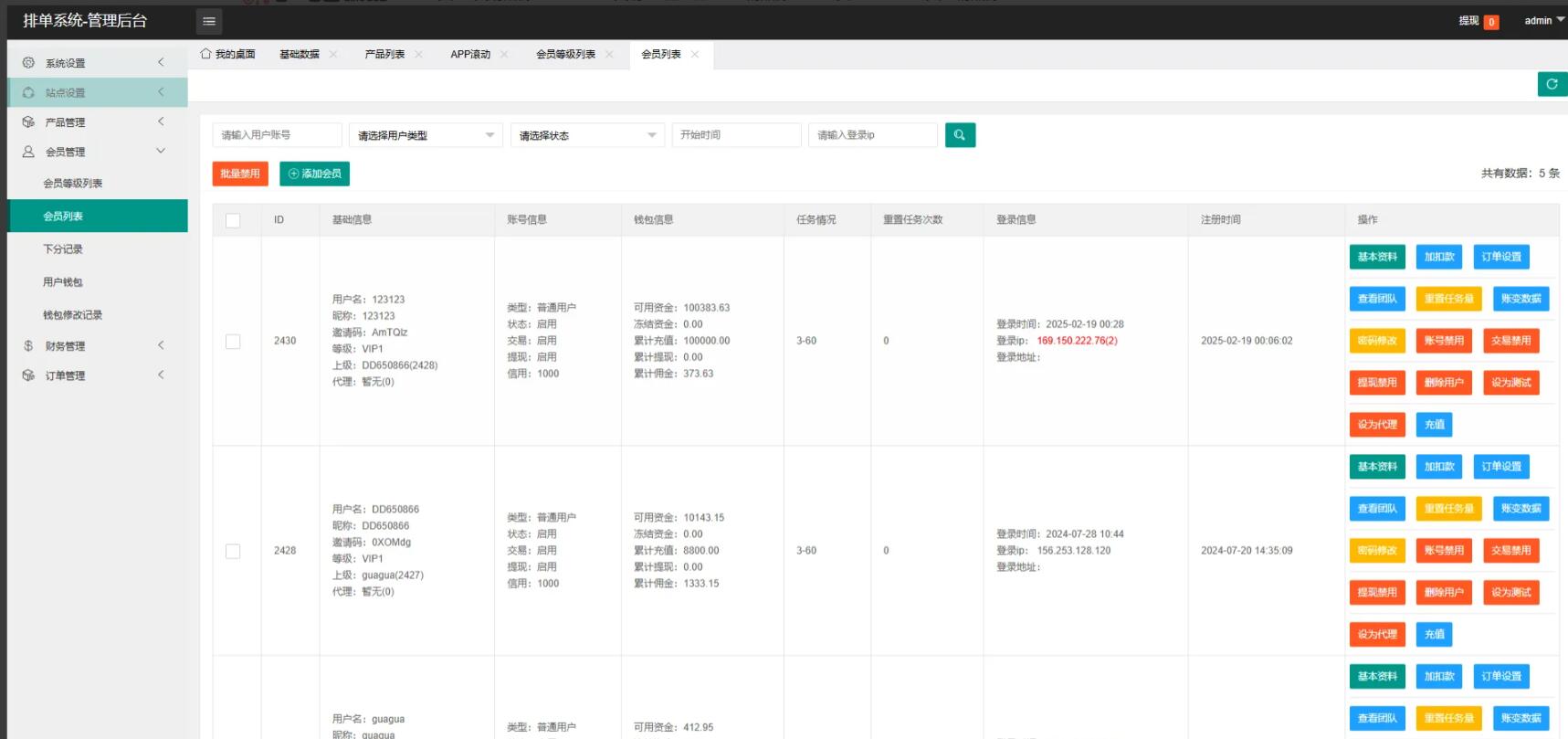This screenshot has height=739, width=1568.
Task: Click the hamburger menu collapse icon
Action: pos(208,21)
